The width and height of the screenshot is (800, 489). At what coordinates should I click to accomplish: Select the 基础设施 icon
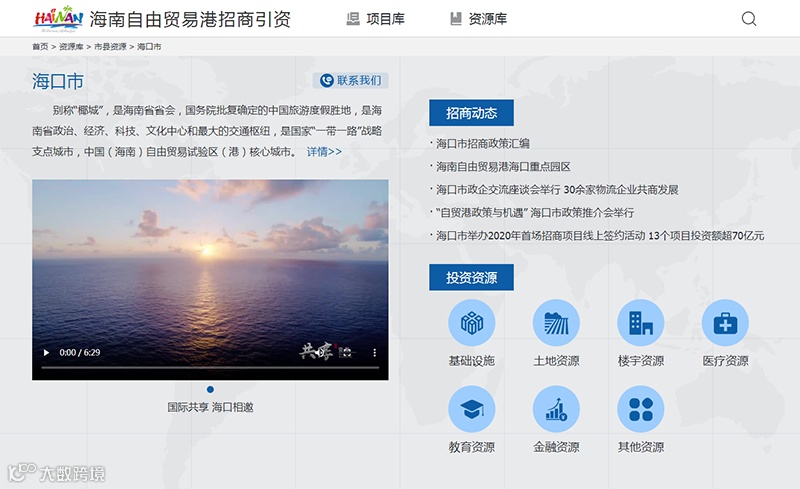pos(471,323)
